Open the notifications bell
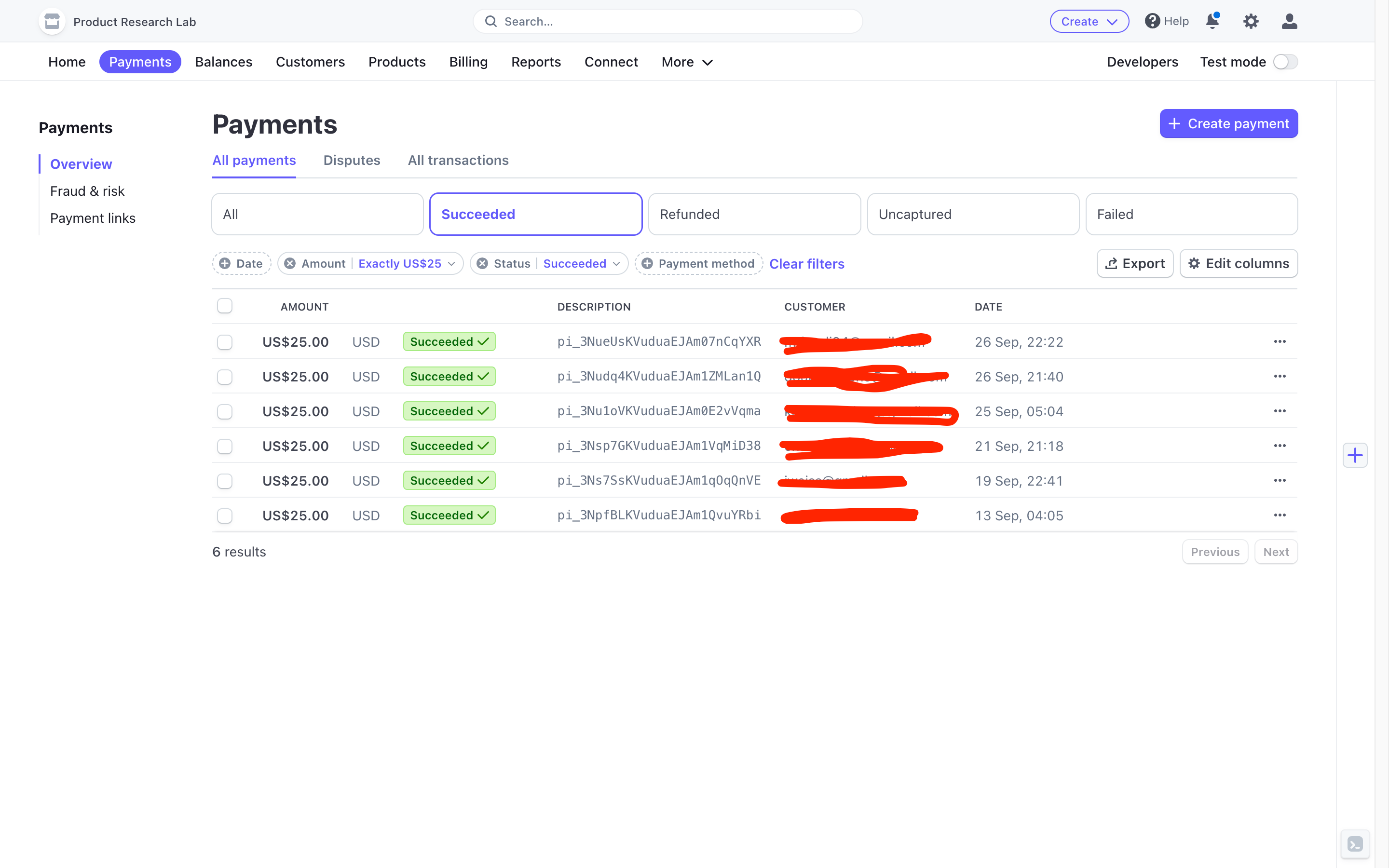This screenshot has width=1389, height=868. pos(1212,21)
